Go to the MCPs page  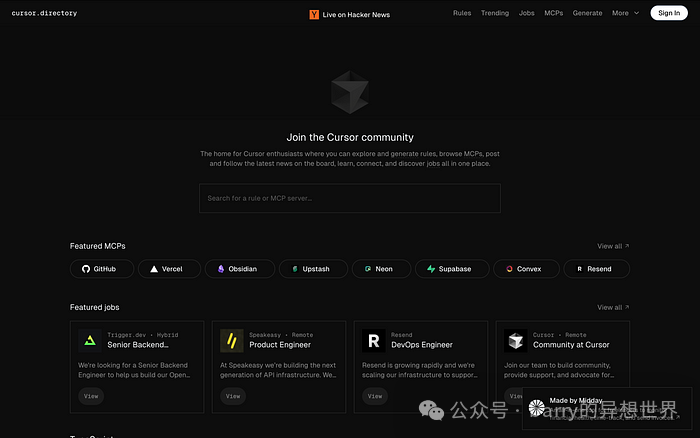tap(554, 13)
